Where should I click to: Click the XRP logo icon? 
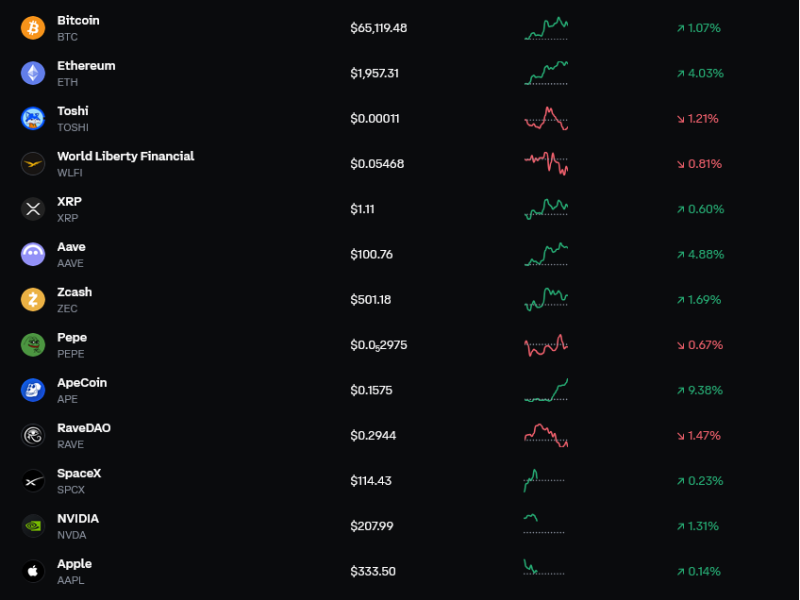point(33,209)
